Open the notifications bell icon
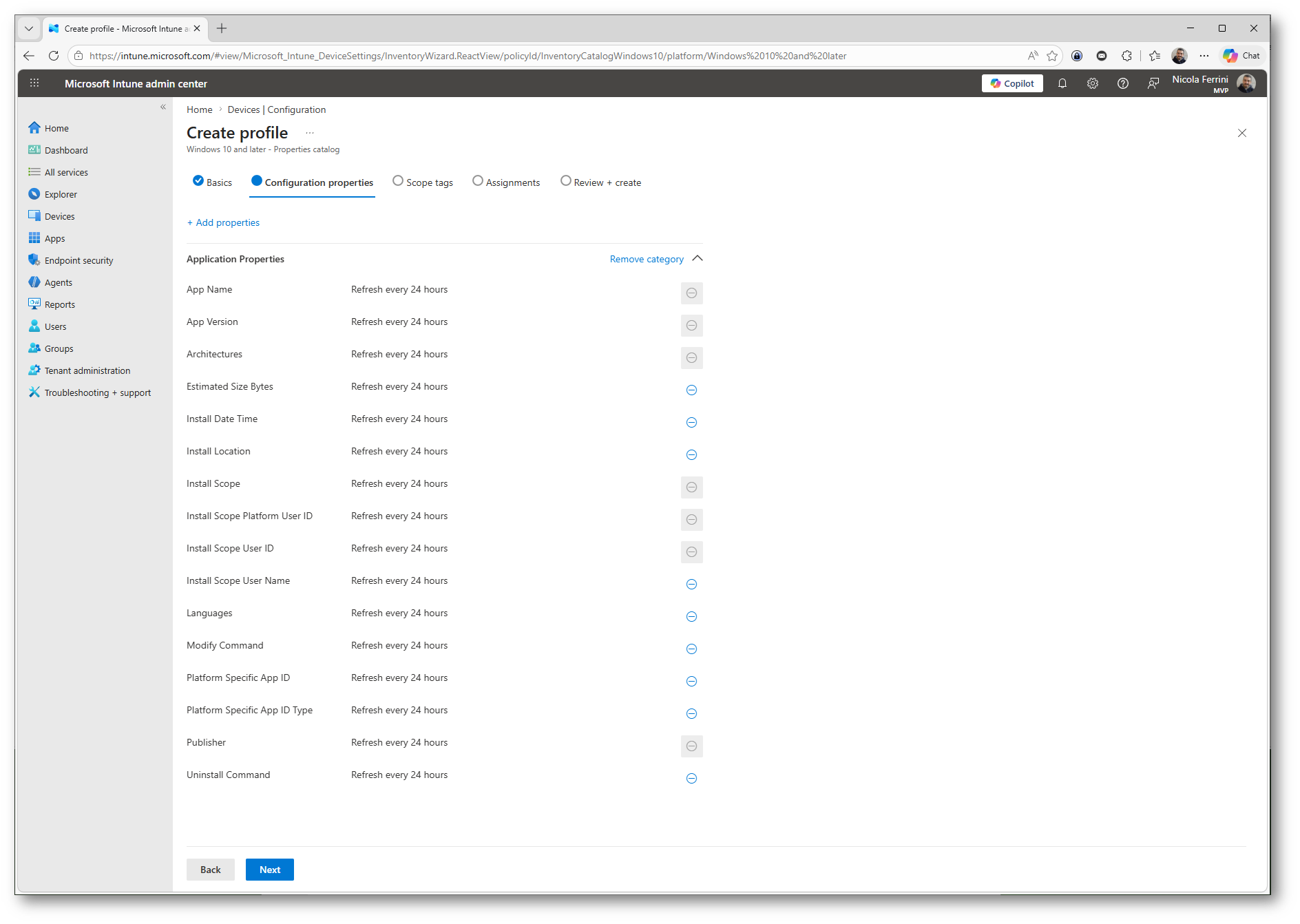 point(1062,83)
